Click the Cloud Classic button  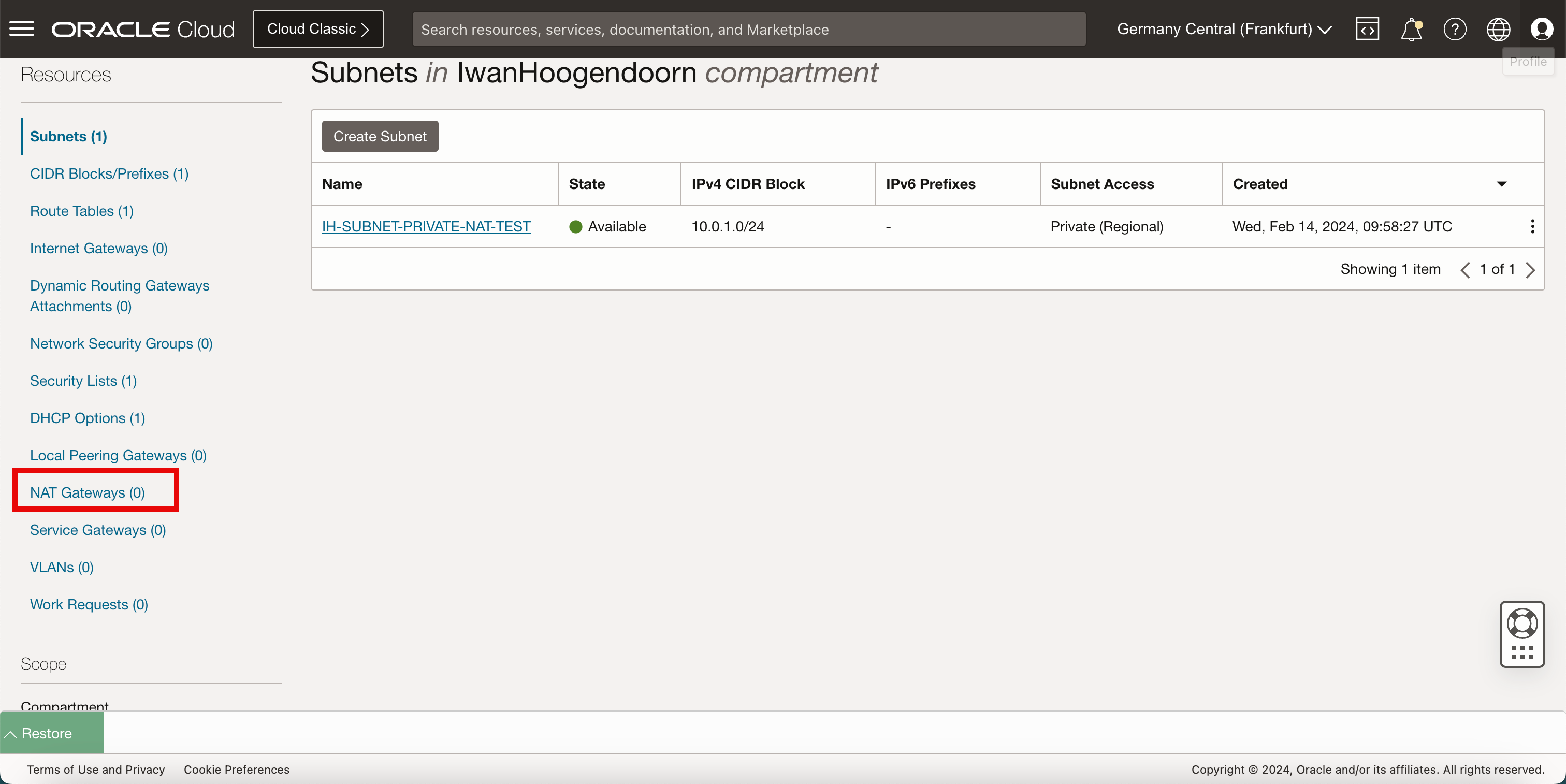(x=318, y=28)
